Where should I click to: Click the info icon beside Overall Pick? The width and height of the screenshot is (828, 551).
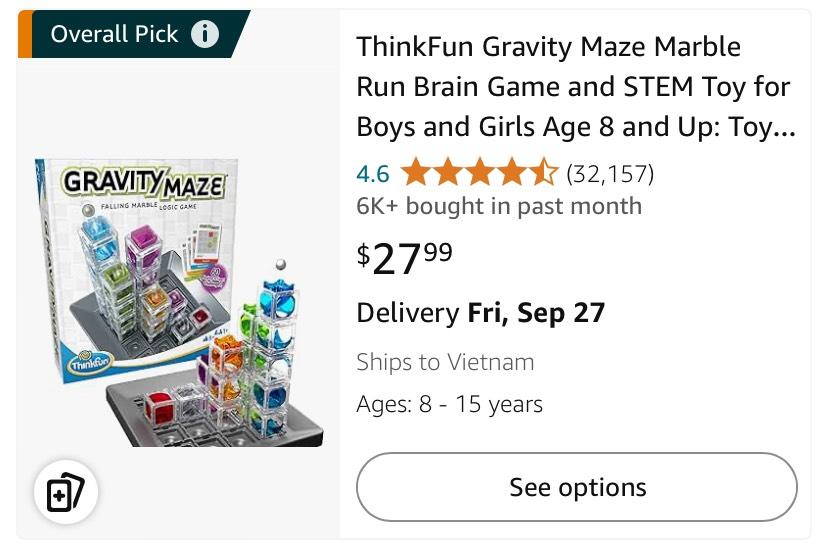point(205,35)
